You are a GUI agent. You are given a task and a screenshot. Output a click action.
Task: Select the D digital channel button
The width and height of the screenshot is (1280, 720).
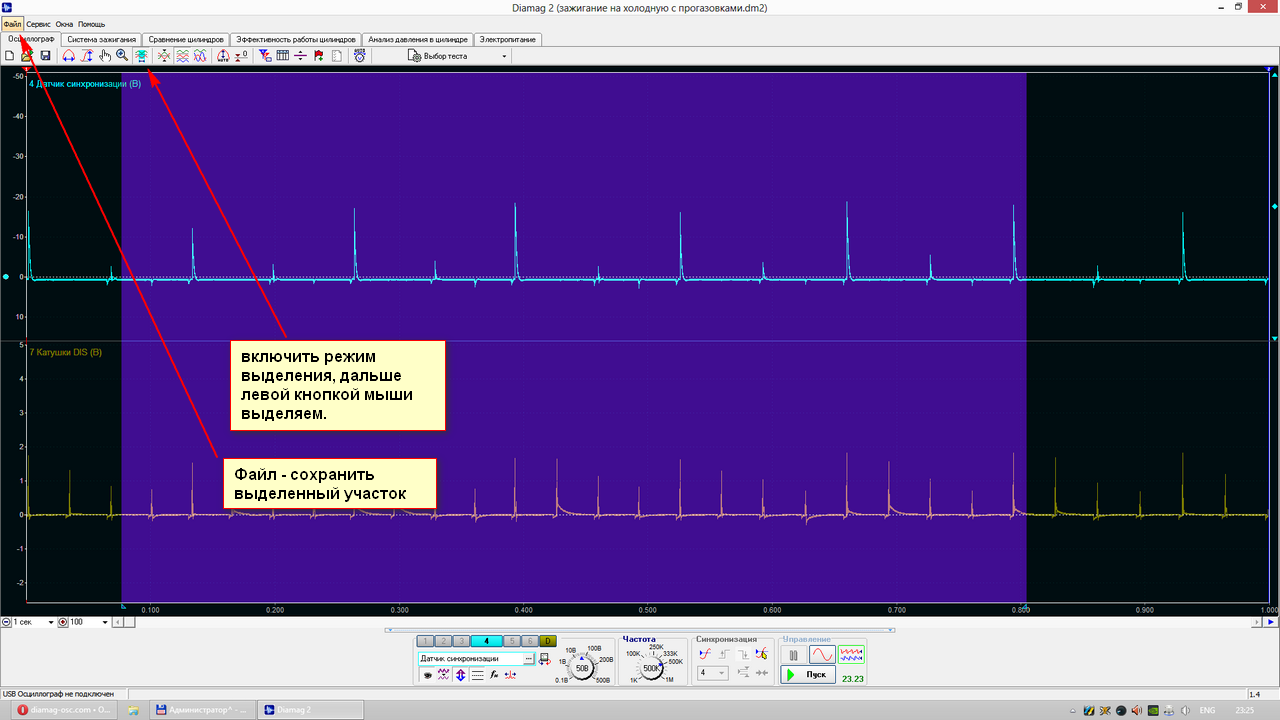(x=548, y=641)
